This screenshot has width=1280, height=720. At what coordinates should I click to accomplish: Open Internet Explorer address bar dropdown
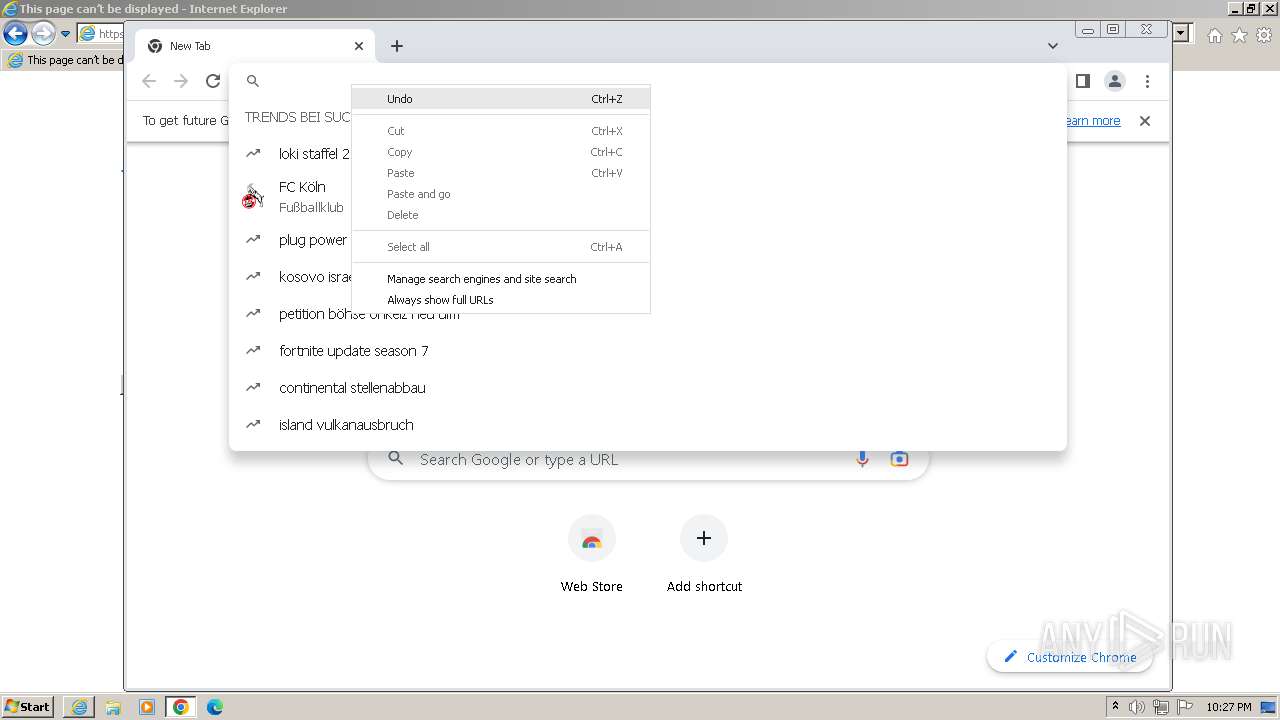[1181, 33]
